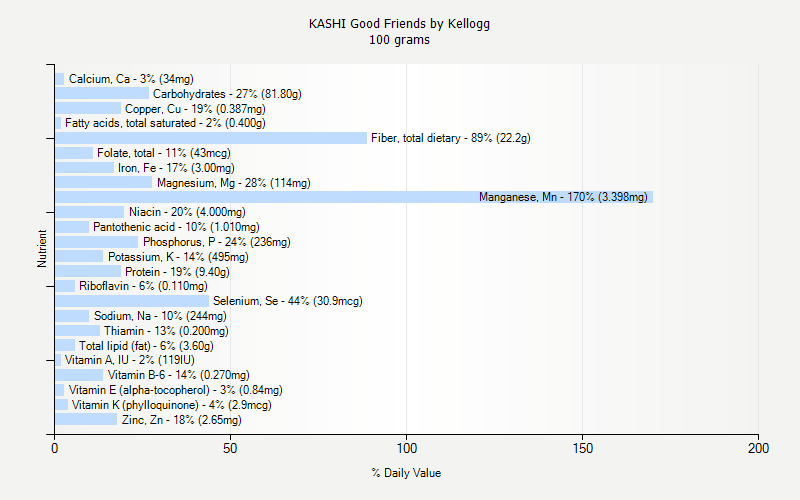Click the 'Iron, Fe - 17% (3.00mg)' label
The height and width of the screenshot is (500, 800).
point(176,168)
